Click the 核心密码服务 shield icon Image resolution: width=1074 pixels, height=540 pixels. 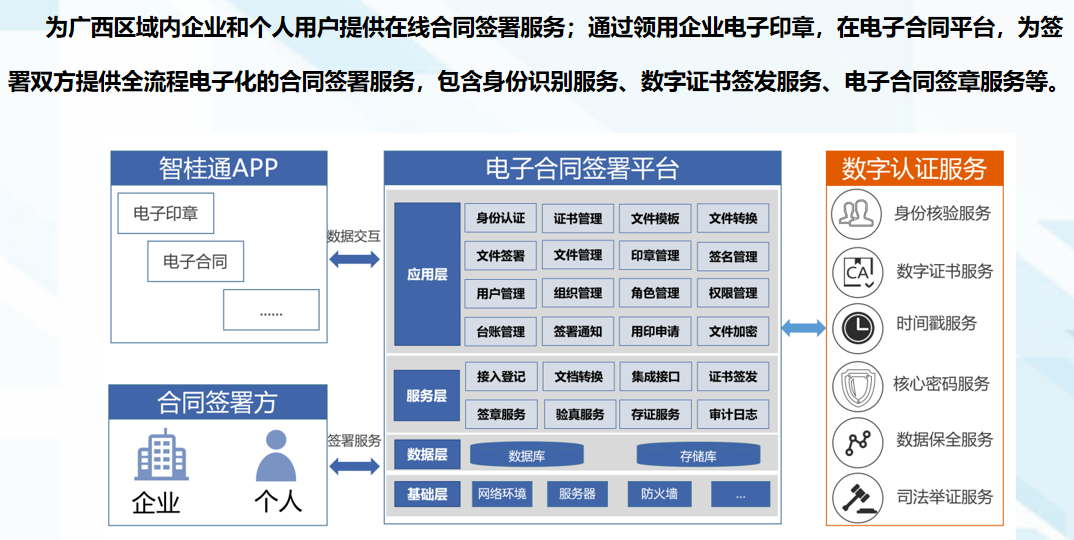click(856, 384)
